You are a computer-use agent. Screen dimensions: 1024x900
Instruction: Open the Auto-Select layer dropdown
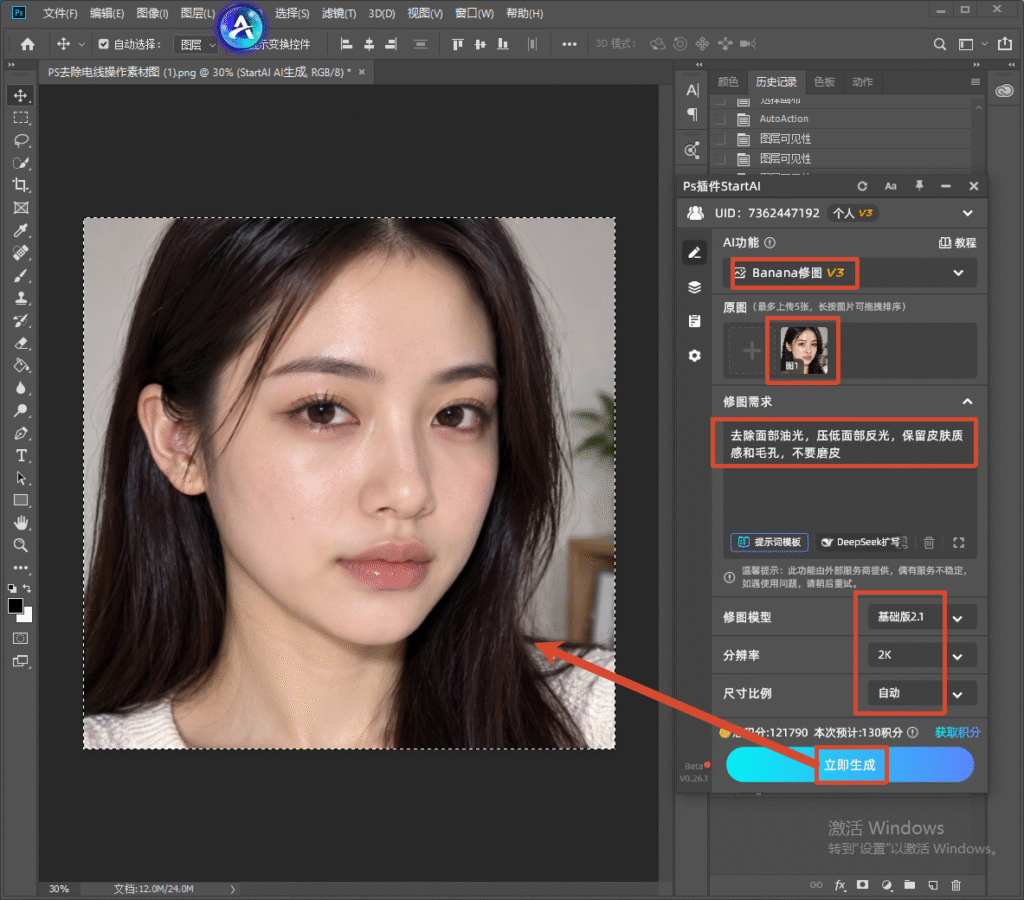pos(195,44)
